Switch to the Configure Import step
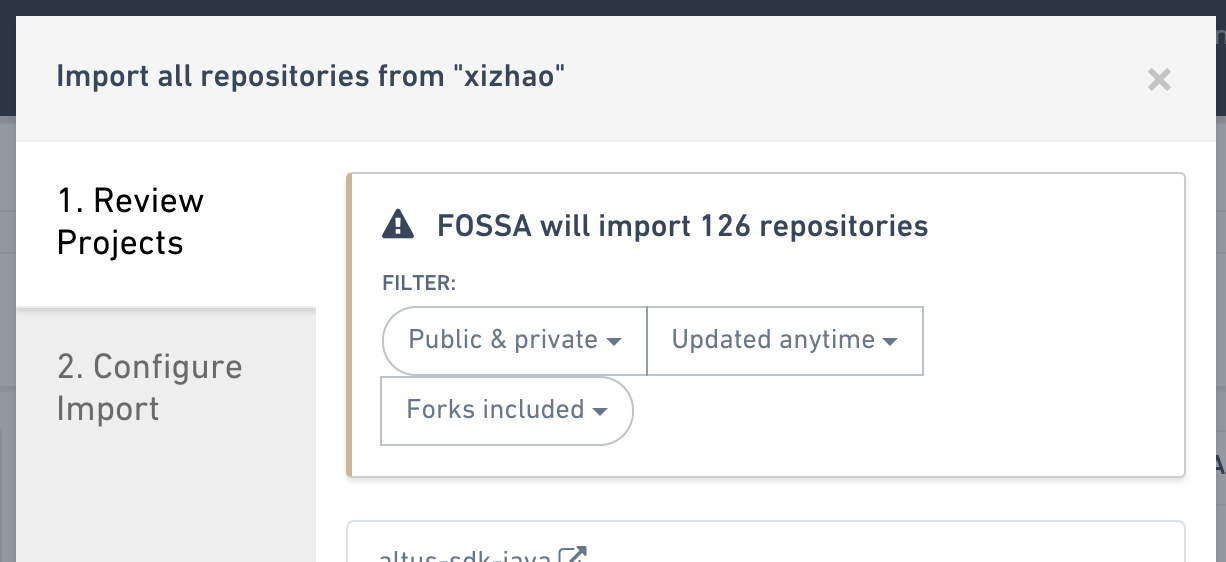The width and height of the screenshot is (1226, 562). point(149,387)
